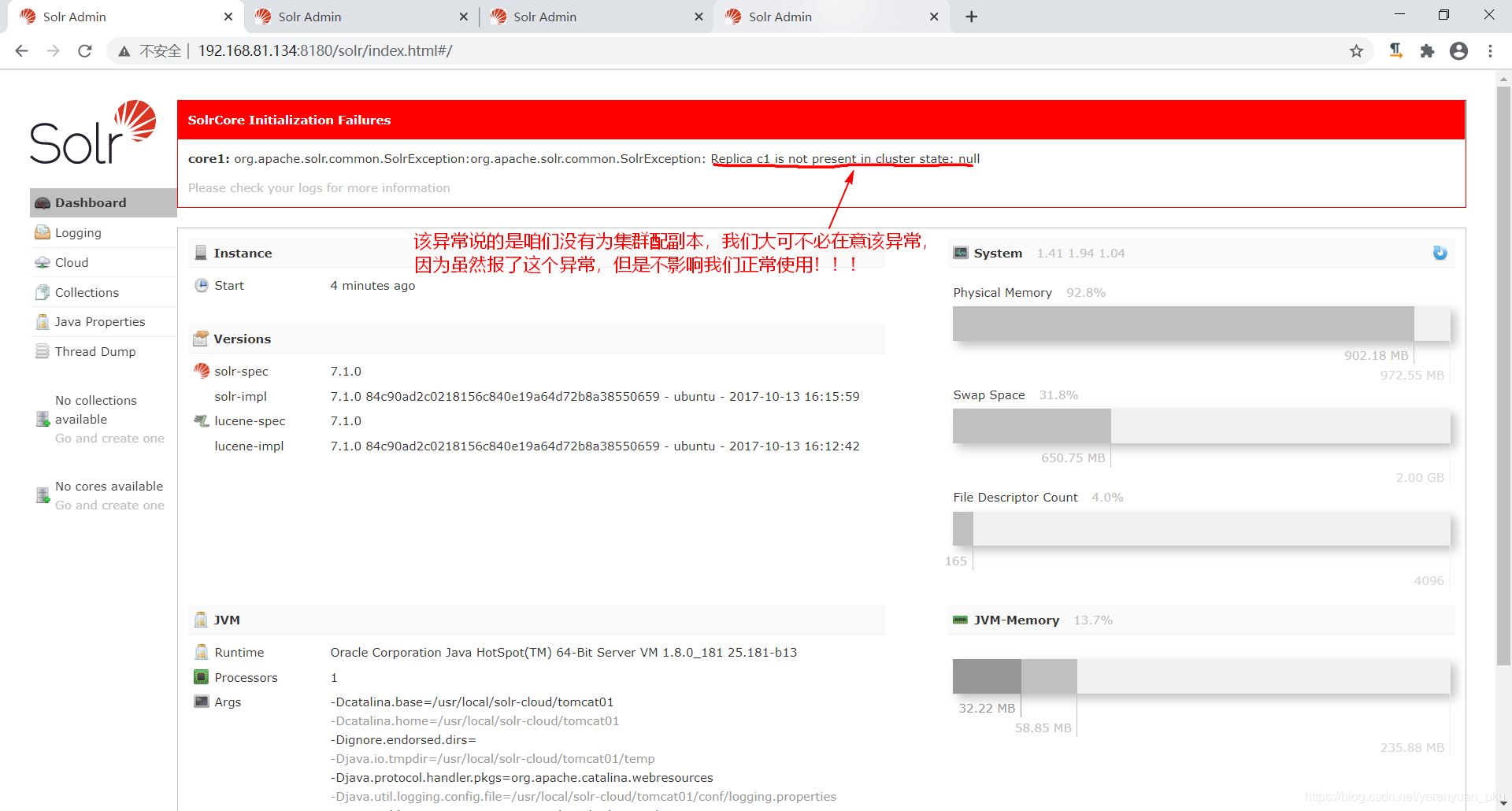Click 'Please check your logs for more information'
The height and width of the screenshot is (811, 1512).
coord(319,188)
